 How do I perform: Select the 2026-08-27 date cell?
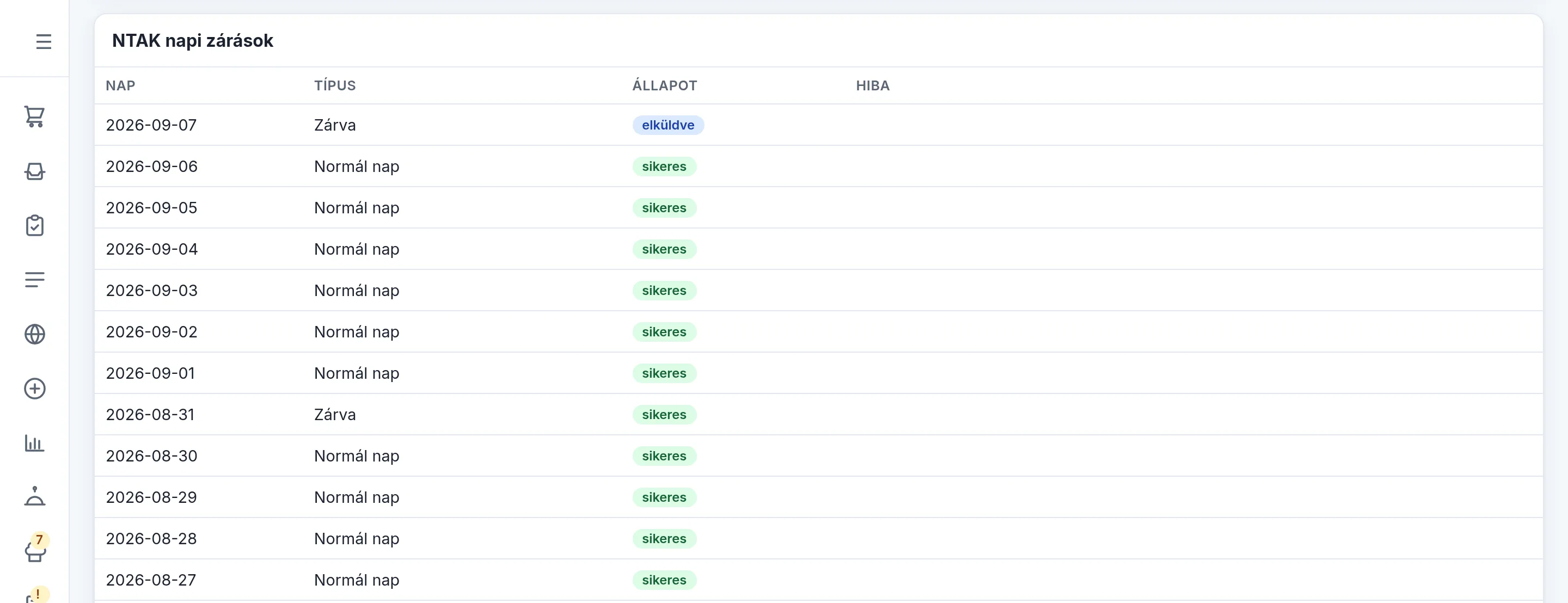tap(151, 580)
